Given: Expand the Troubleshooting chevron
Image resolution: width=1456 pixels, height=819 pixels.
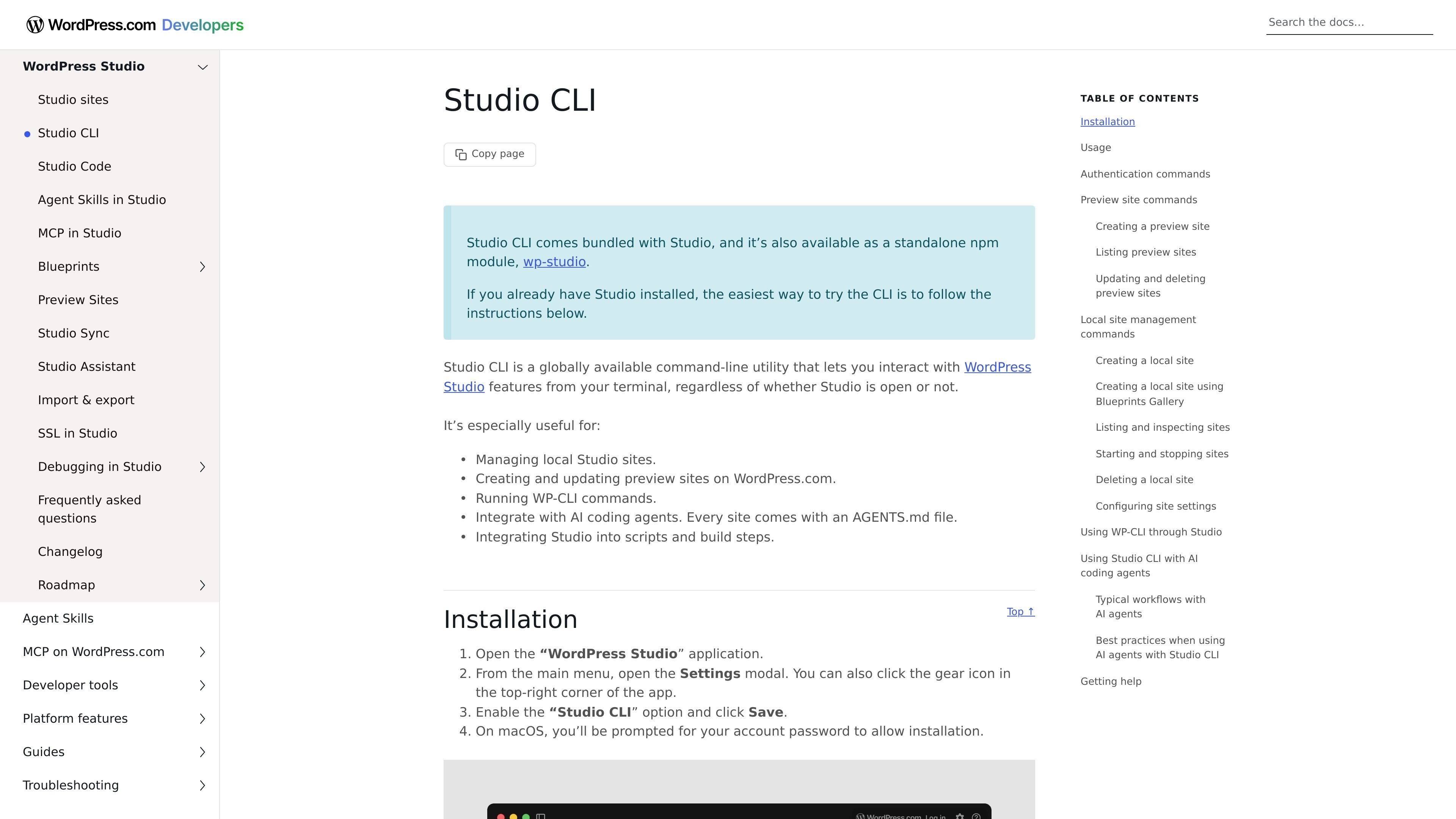Looking at the screenshot, I should pos(202,785).
